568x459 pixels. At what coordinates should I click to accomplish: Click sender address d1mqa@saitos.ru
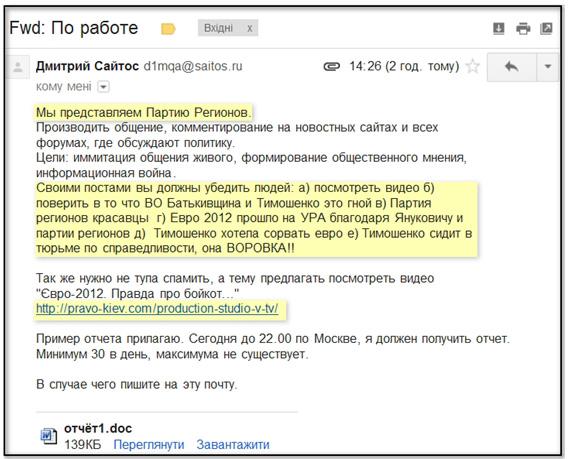click(193, 66)
